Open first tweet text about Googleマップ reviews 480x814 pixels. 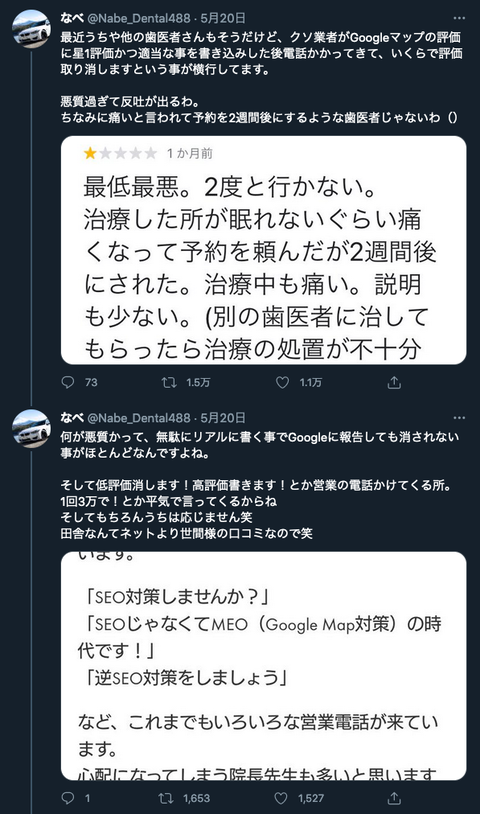pyautogui.click(x=261, y=77)
